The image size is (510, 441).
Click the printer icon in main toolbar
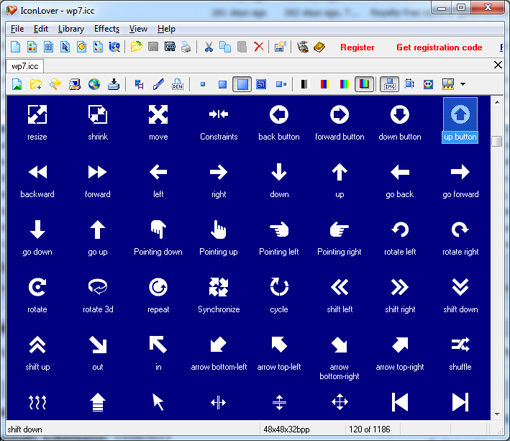pyautogui.click(x=186, y=47)
